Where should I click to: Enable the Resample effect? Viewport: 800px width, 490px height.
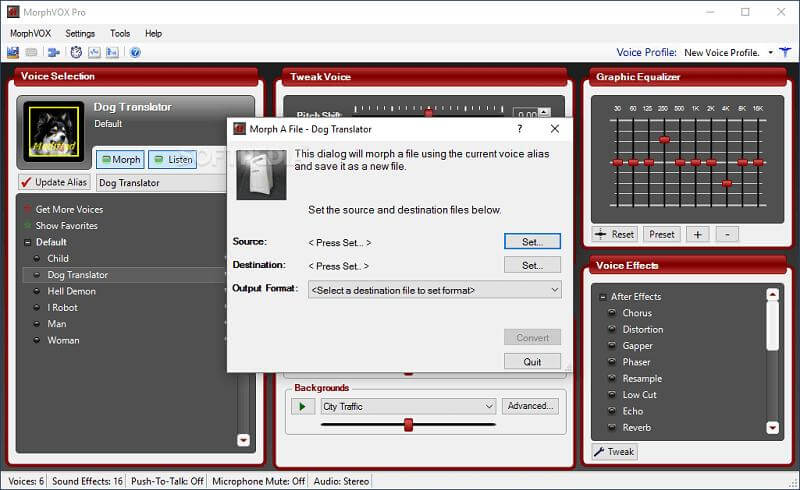[612, 378]
